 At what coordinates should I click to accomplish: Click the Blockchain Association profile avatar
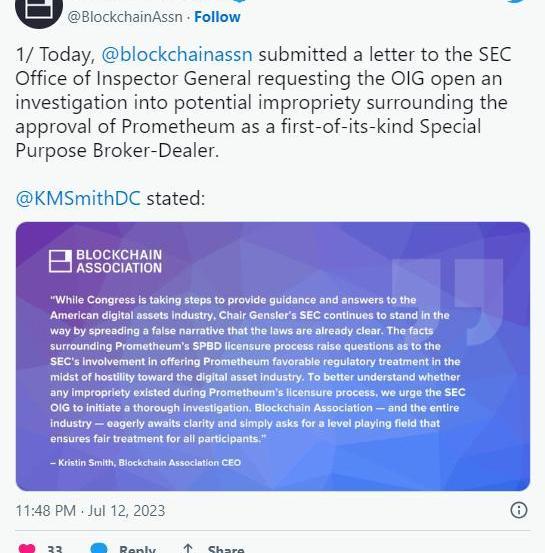tap(39, 11)
